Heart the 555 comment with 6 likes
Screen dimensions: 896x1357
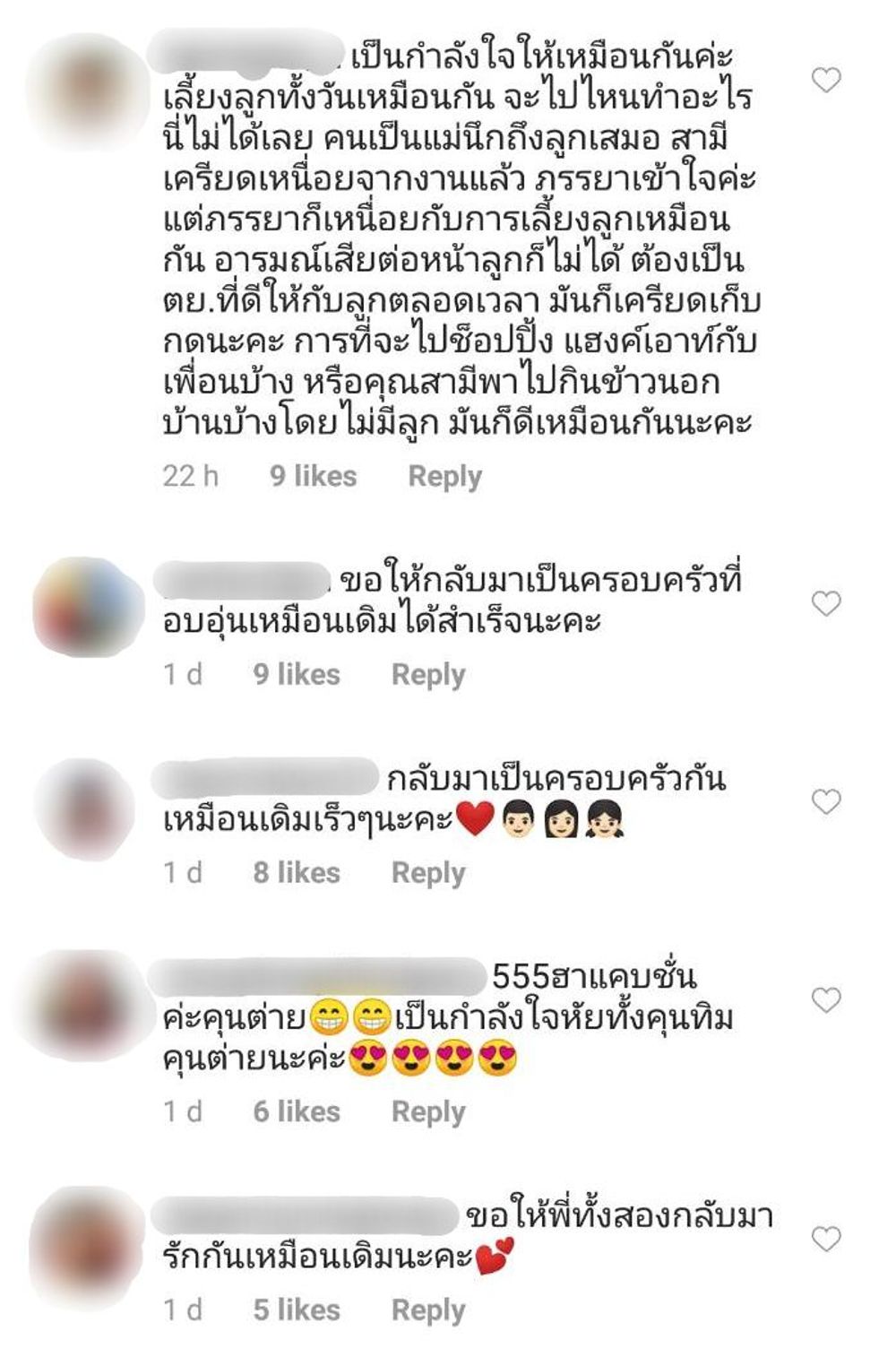[x=825, y=999]
